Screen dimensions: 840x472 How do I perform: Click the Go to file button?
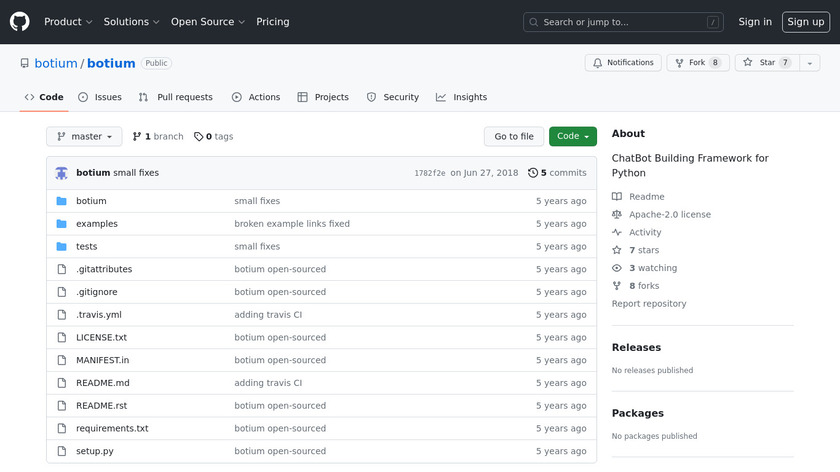coord(514,137)
